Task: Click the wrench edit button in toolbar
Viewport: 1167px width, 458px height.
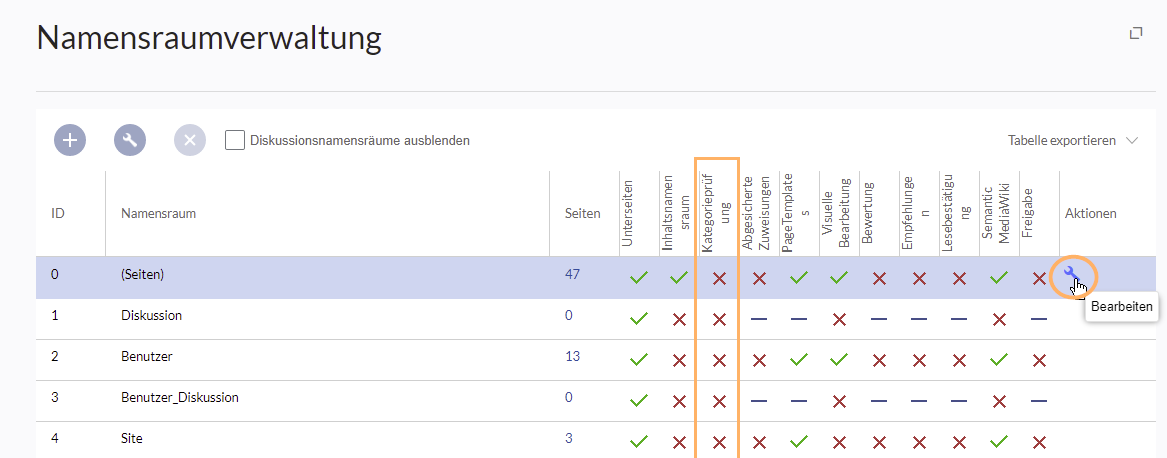Action: click(130, 141)
